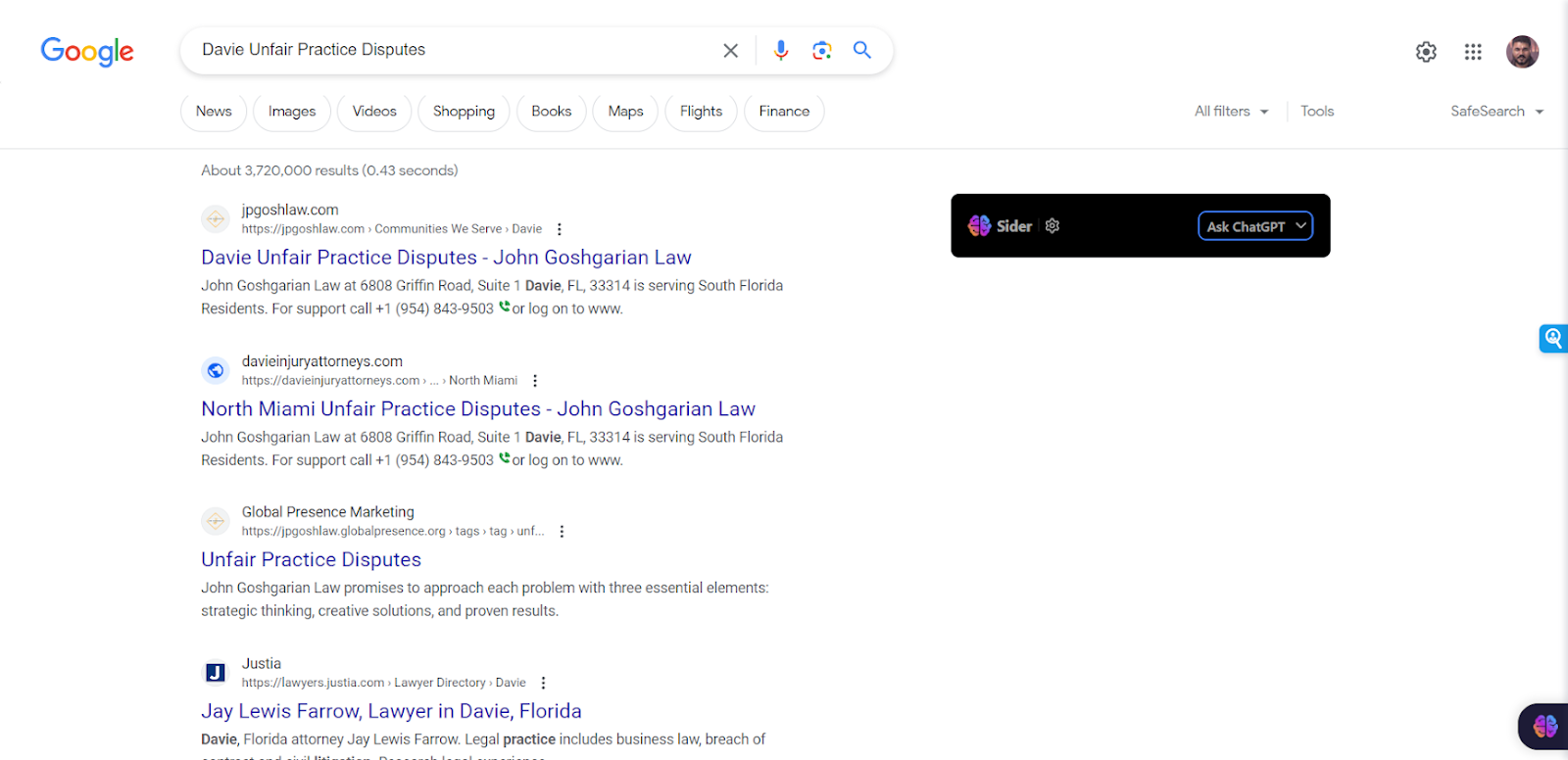Viewport: 1568px width, 760px height.
Task: Click the Justia site favicon
Action: pos(216,673)
